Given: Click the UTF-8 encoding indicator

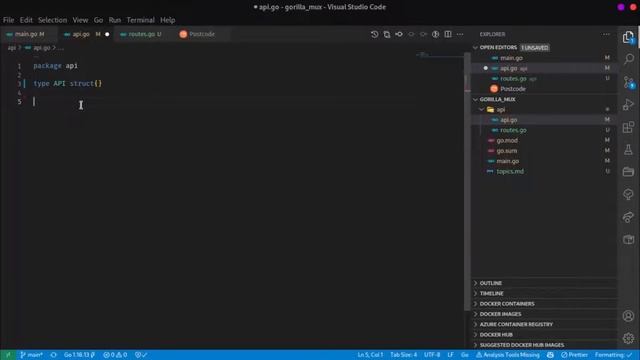Looking at the screenshot, I should pos(432,355).
